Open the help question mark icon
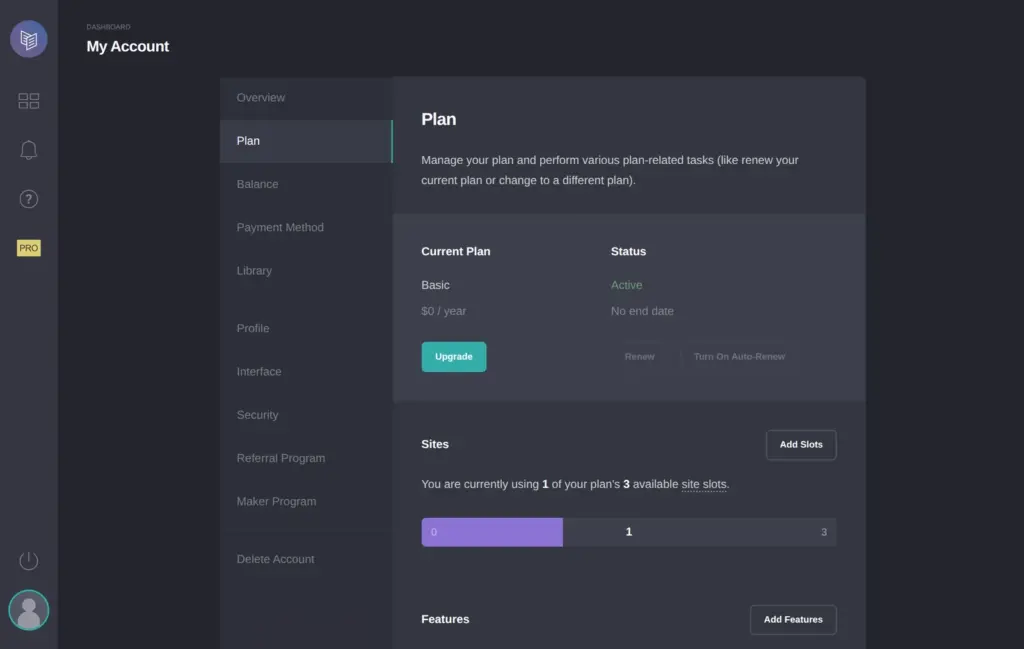This screenshot has width=1024, height=649. [29, 199]
